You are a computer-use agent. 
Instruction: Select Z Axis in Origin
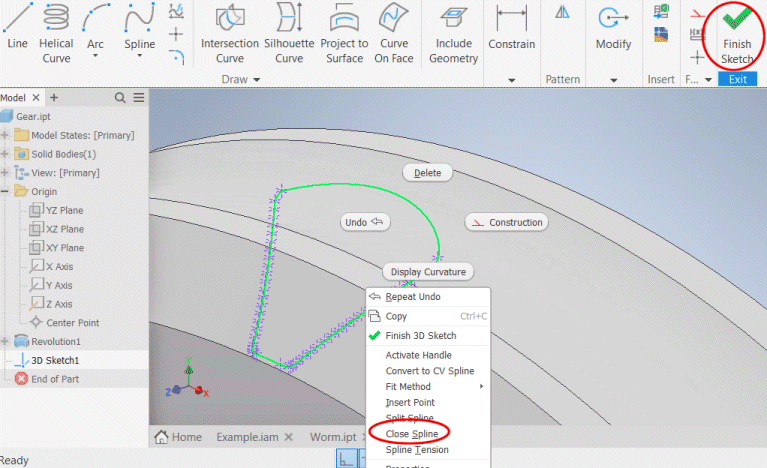click(x=51, y=304)
